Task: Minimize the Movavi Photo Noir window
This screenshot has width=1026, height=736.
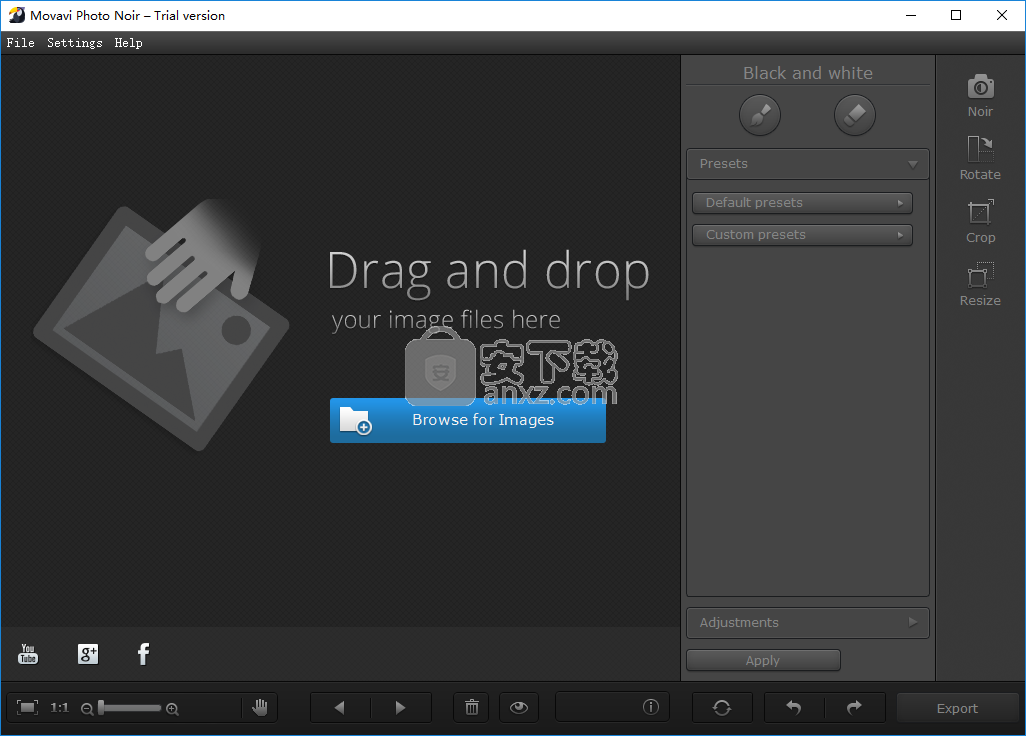Action: 910,15
